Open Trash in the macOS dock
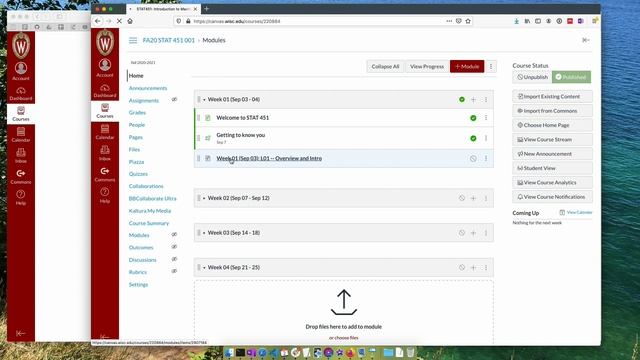 coord(410,352)
